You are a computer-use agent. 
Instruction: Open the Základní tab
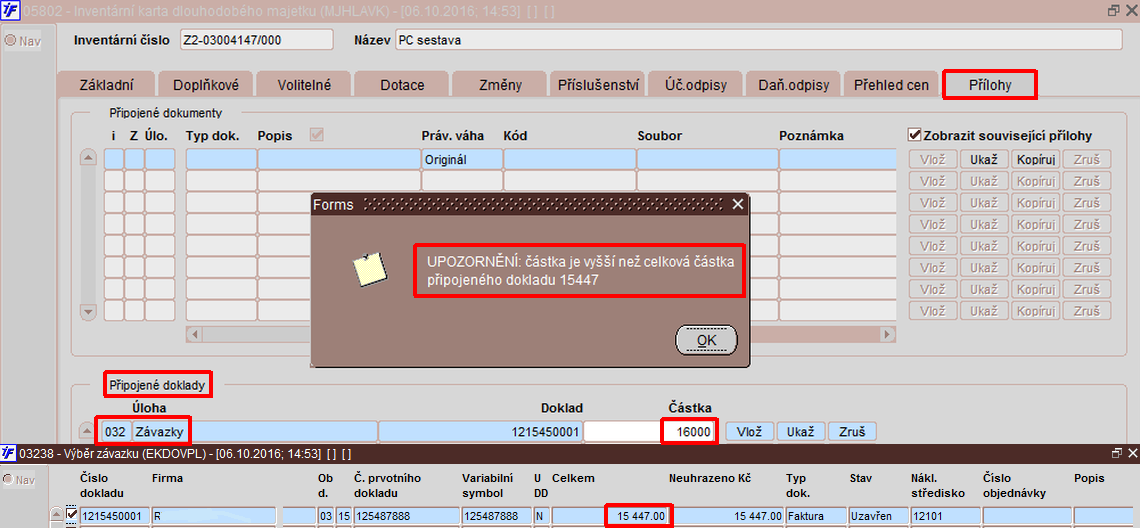click(105, 85)
